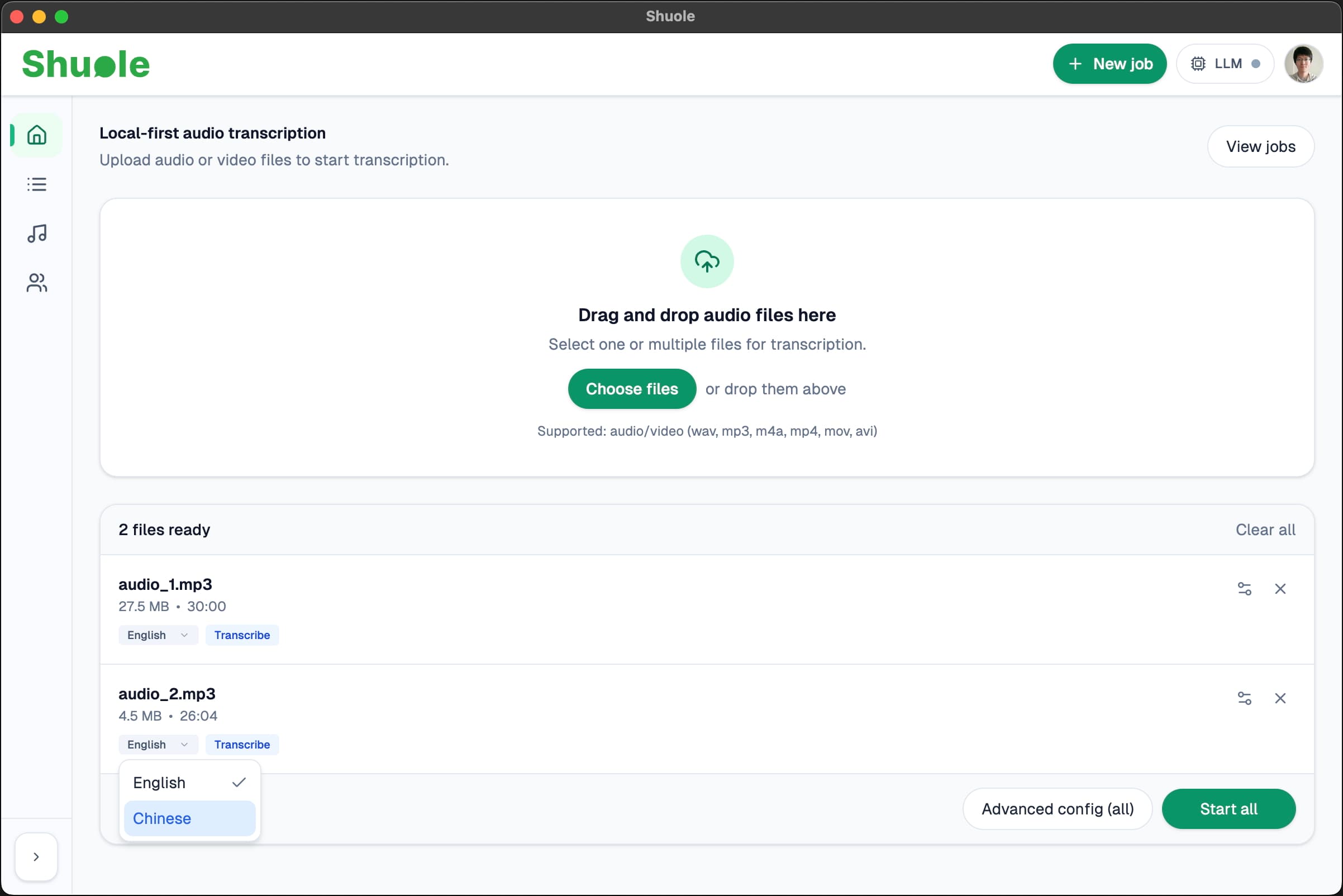Open the speakers people sidebar icon
This screenshot has width=1343, height=896.
[36, 282]
